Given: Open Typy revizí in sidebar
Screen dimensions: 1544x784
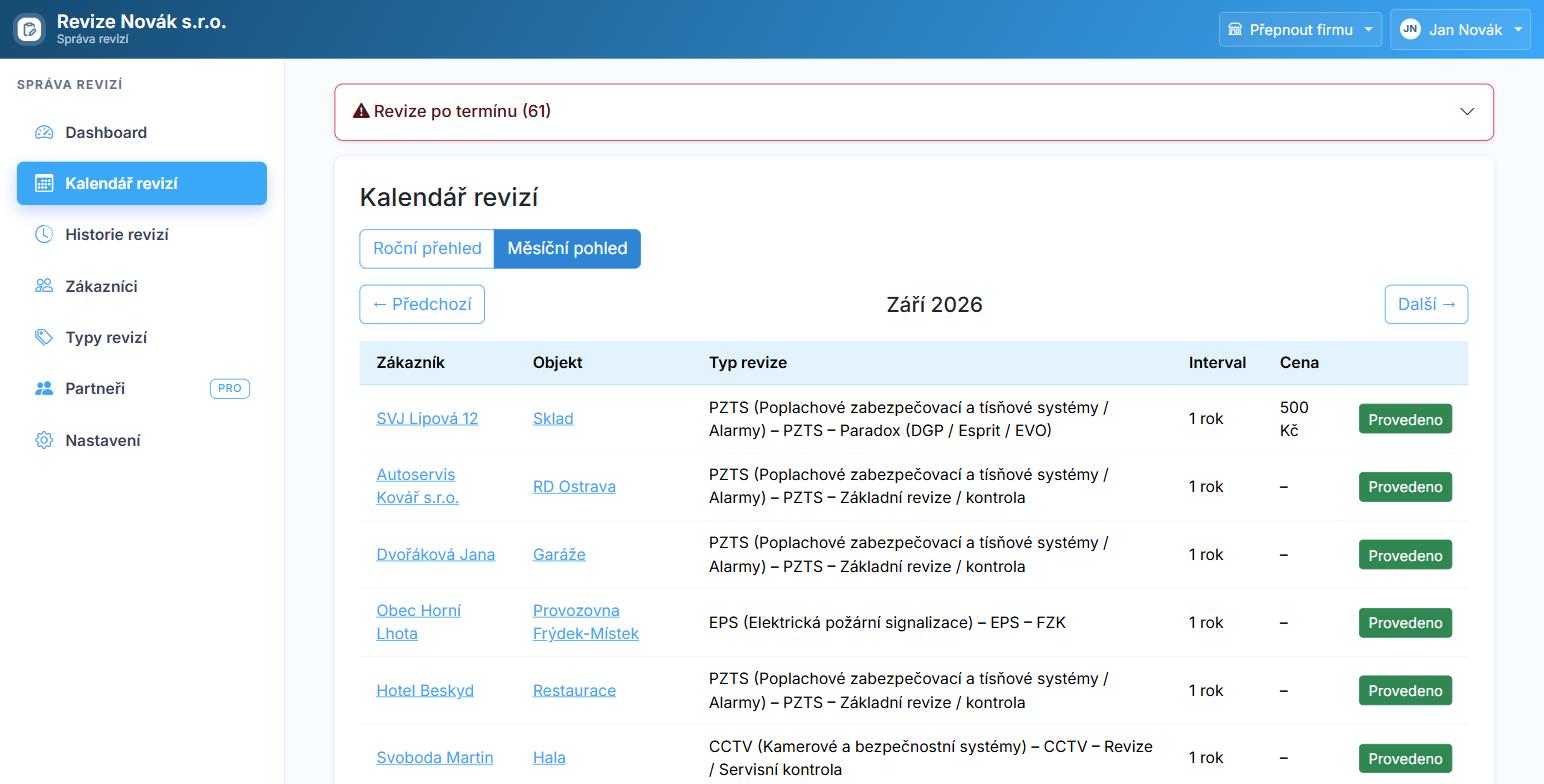Looking at the screenshot, I should (x=142, y=337).
